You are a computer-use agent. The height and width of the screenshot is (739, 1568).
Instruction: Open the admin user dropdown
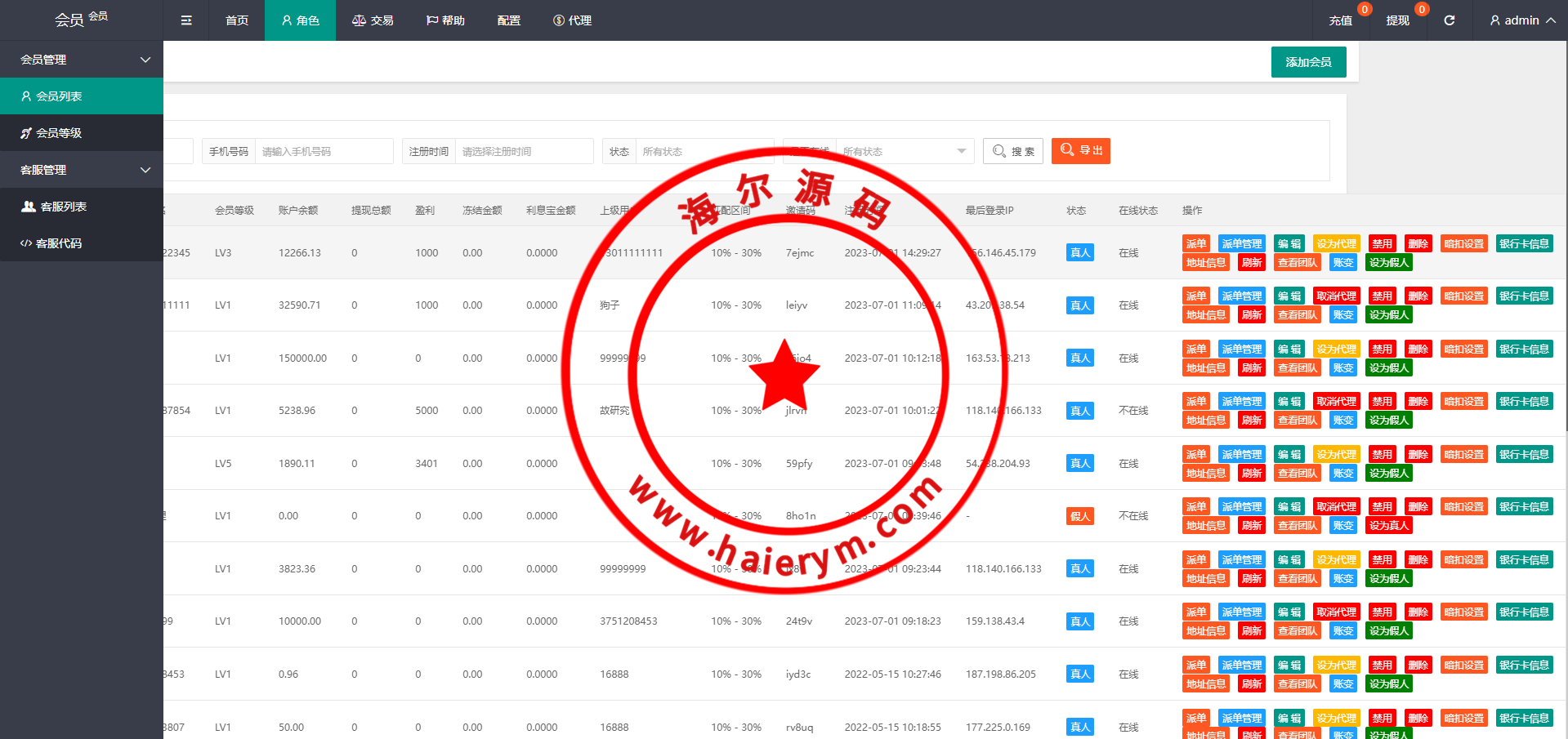[1521, 20]
